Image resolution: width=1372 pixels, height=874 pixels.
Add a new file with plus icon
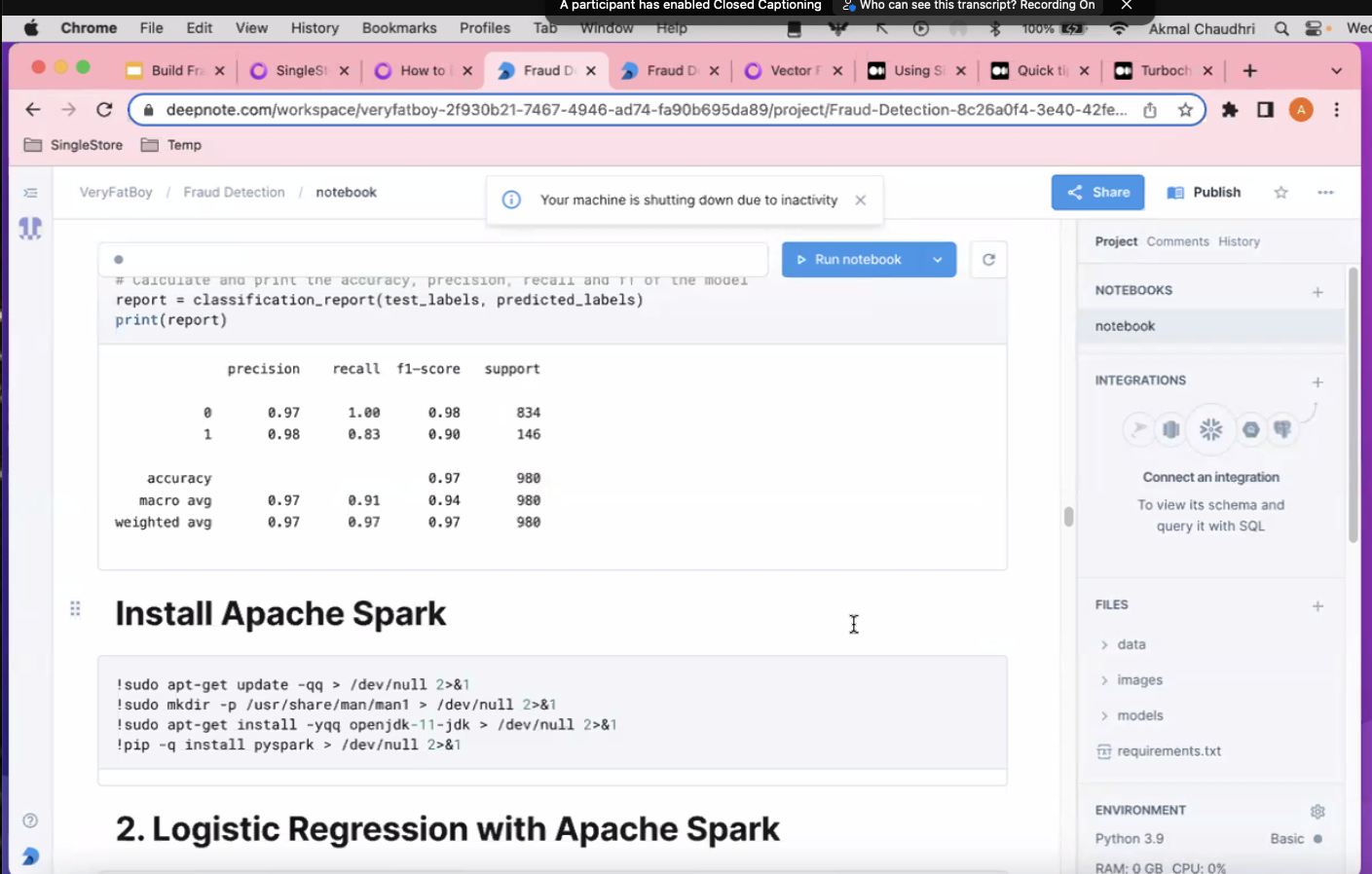click(x=1317, y=605)
